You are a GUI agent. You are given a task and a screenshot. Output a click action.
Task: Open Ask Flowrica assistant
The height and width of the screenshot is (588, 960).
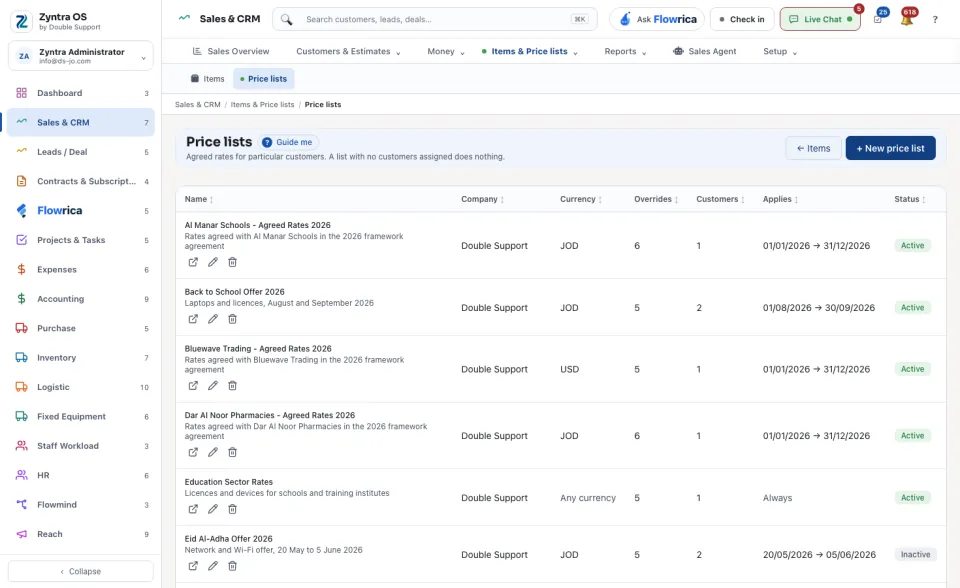click(657, 19)
